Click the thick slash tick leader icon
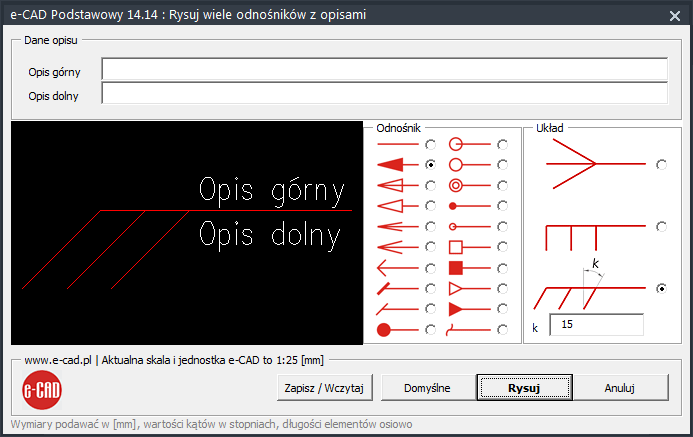693x437 pixels. pos(397,289)
